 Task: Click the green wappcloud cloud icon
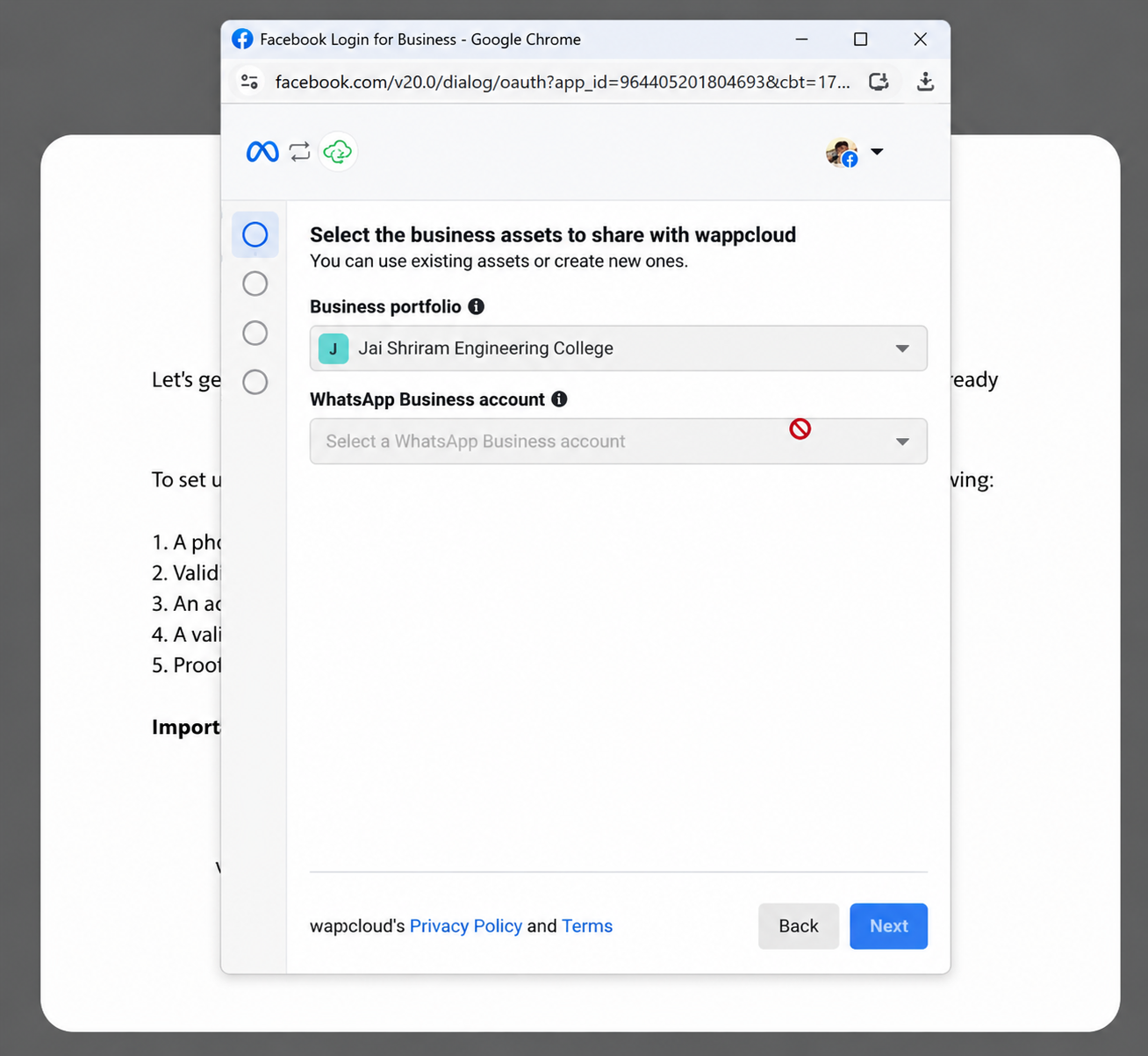[x=337, y=152]
